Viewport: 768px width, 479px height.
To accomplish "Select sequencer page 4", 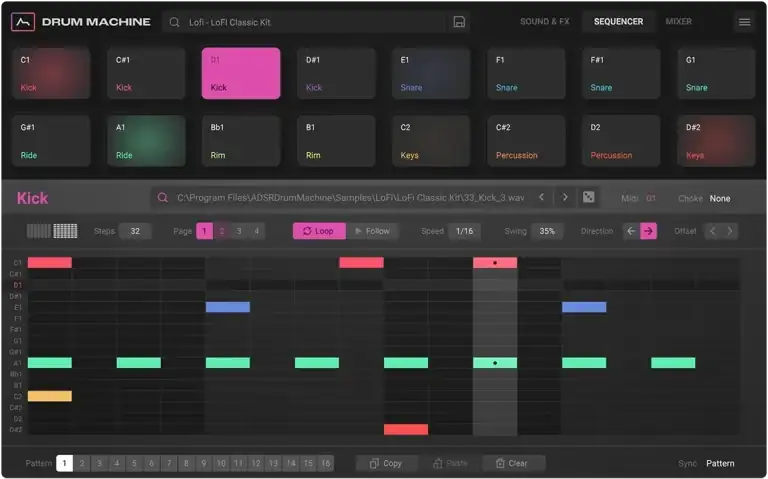I will (x=256, y=231).
